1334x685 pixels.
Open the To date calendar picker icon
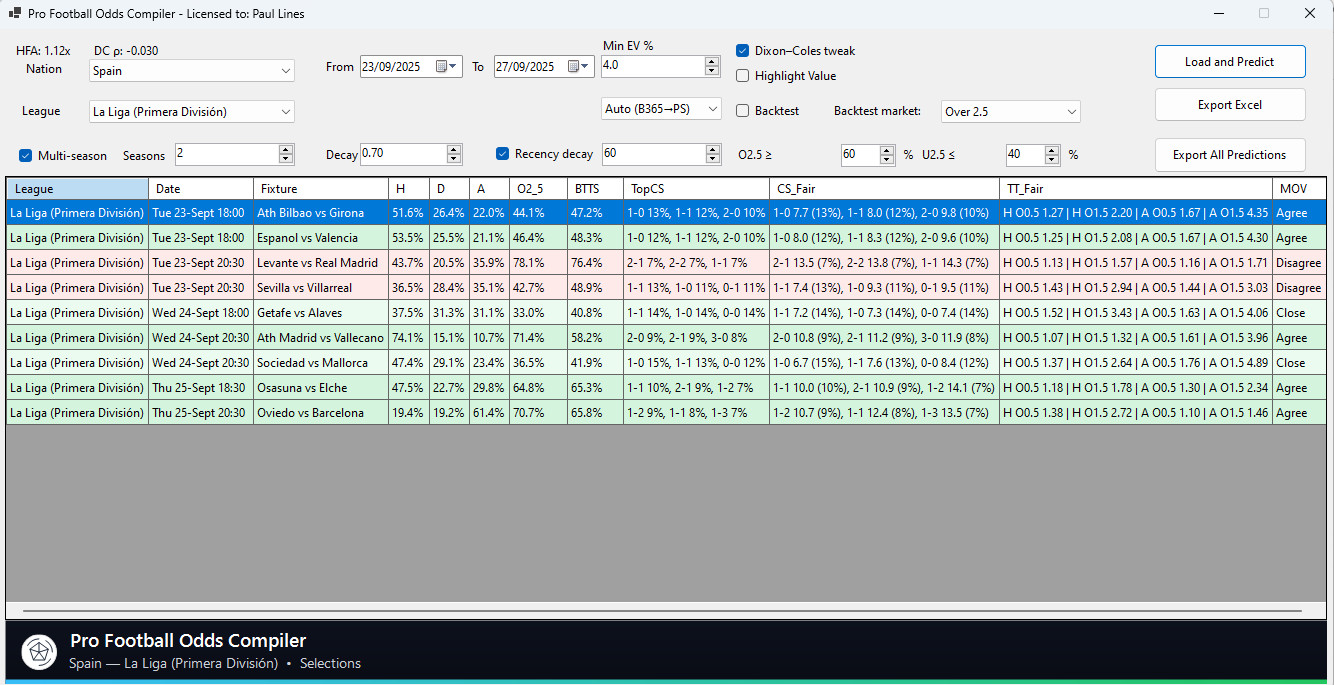point(577,67)
